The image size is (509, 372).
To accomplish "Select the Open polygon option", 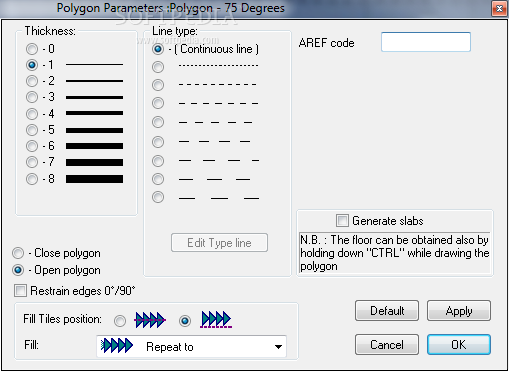I will point(18,270).
